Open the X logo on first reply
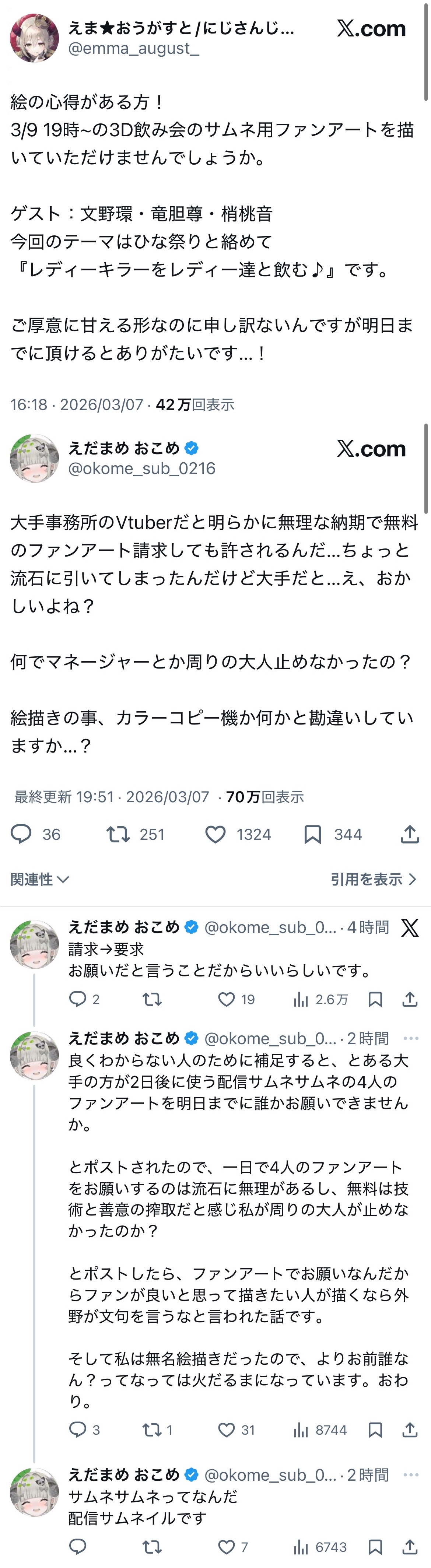Viewport: 431px width, 1568px height. [x=410, y=928]
